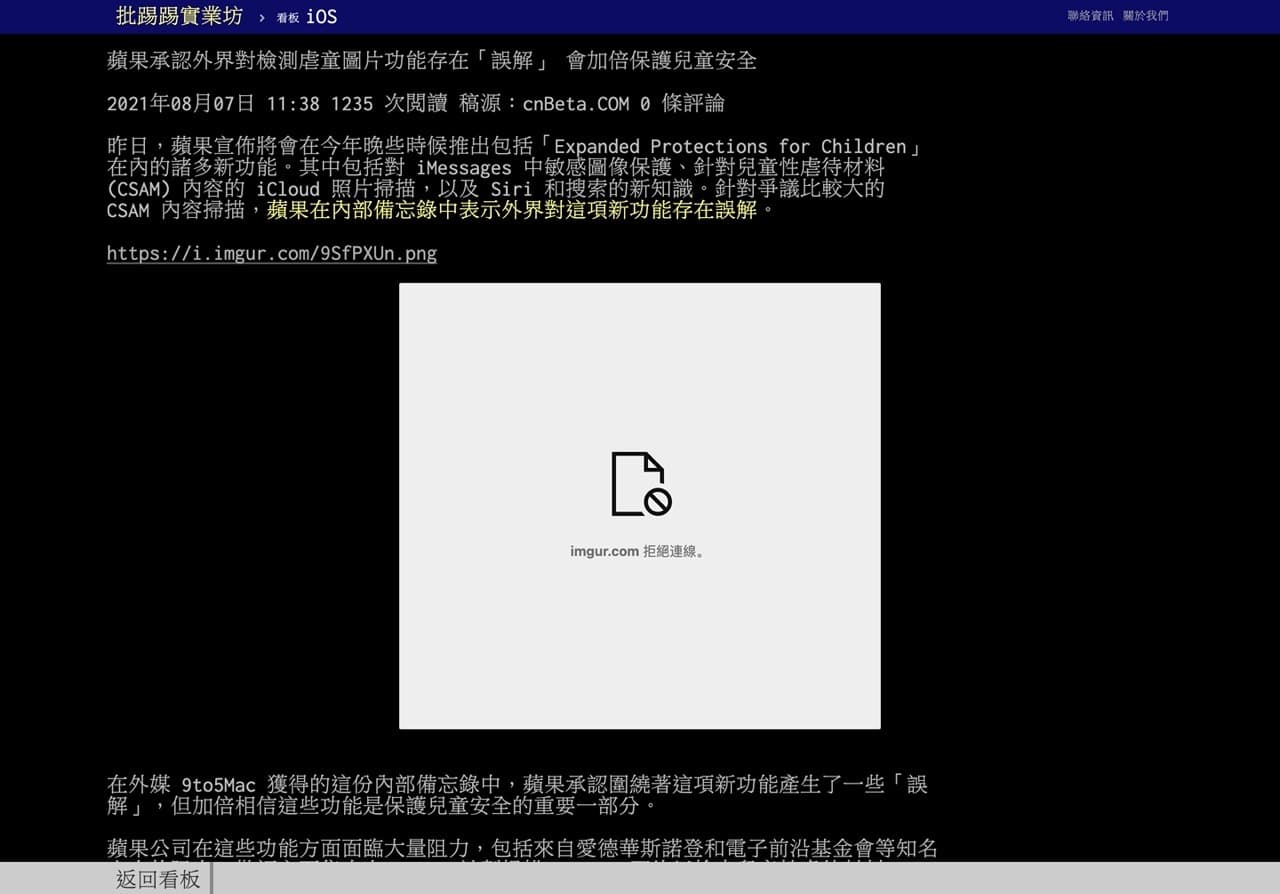Open the 關於我們 link

pos(1145,16)
